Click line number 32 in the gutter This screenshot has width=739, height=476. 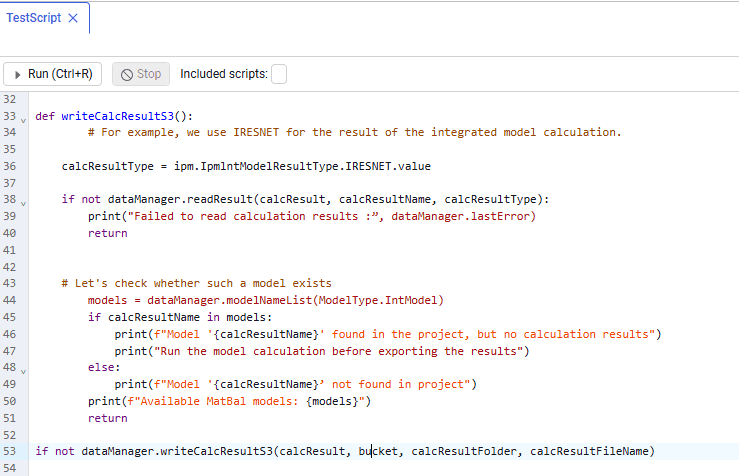tap(9, 99)
